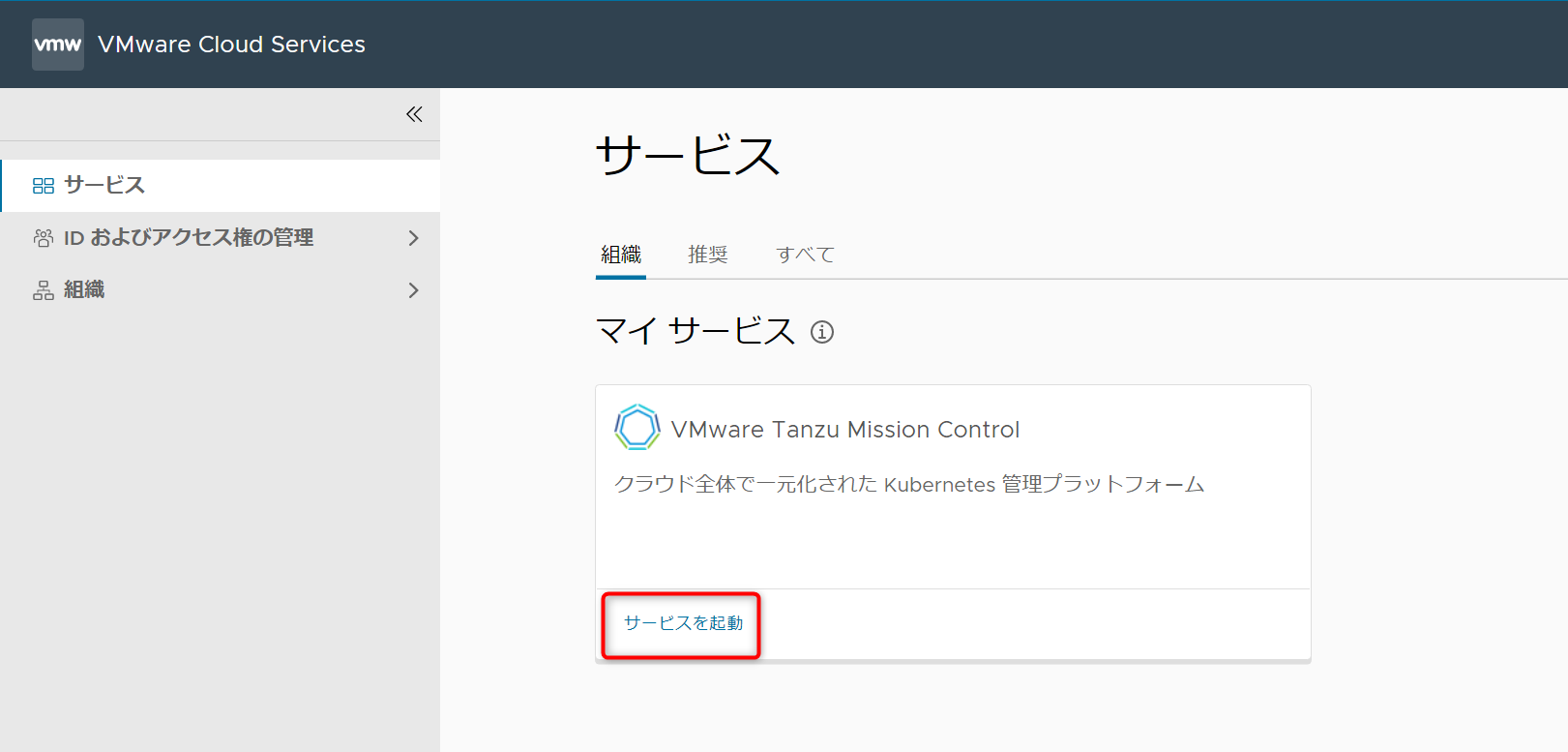Click the vmw logo in header
The width and height of the screenshot is (1568, 752).
click(x=58, y=45)
